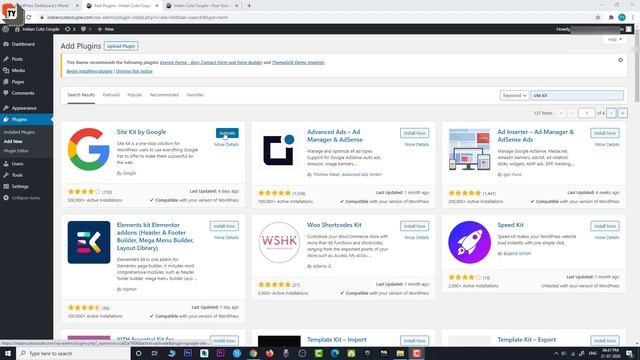Screen dimensions: 640x360
Task: Open the Howdy user account menu
Action: click(594, 29)
